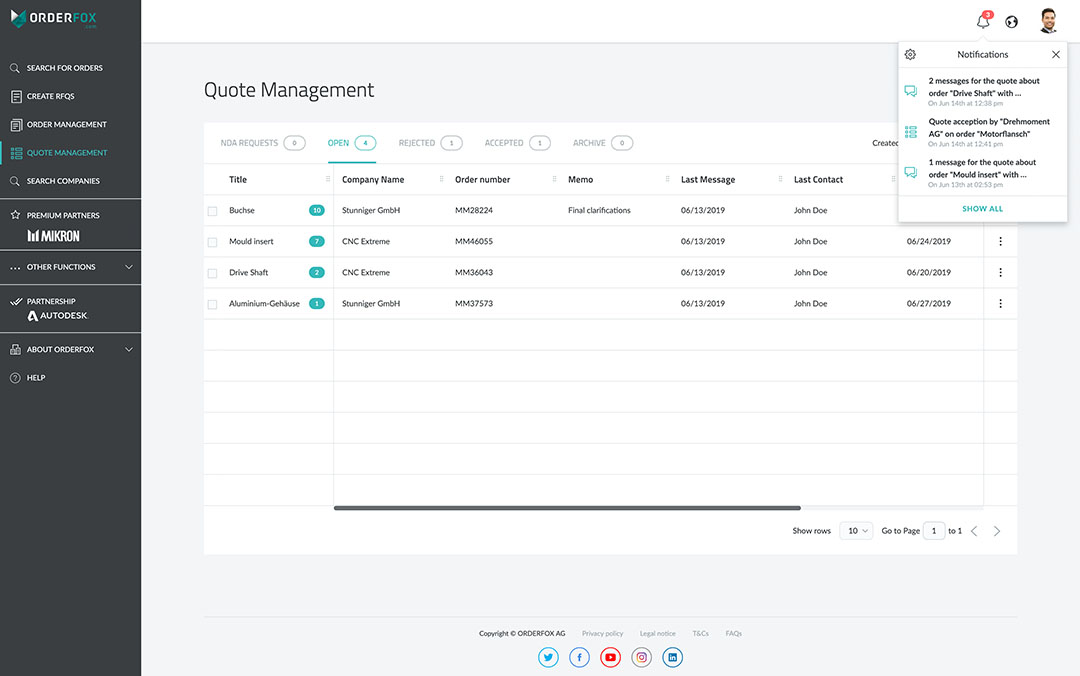Screen dimensions: 1080x676
Task: Click the Instagram footer icon
Action: [642, 657]
